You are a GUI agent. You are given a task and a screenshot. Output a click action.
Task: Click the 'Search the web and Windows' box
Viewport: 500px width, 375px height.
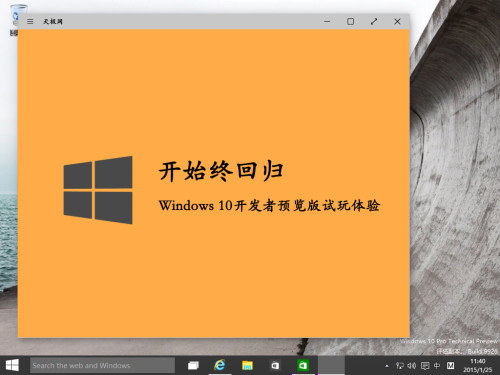[102, 365]
